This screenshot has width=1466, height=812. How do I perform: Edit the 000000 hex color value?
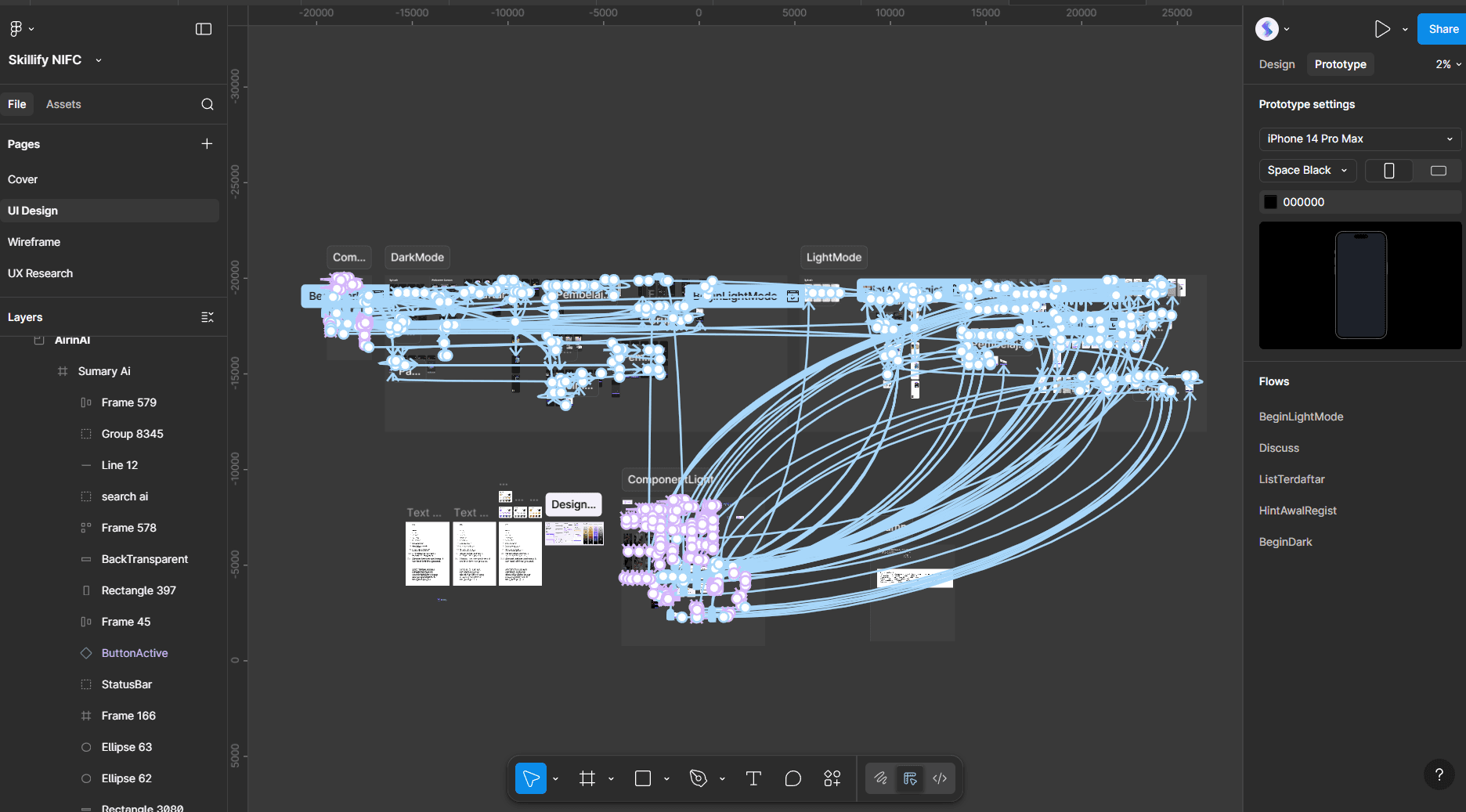click(x=1303, y=202)
